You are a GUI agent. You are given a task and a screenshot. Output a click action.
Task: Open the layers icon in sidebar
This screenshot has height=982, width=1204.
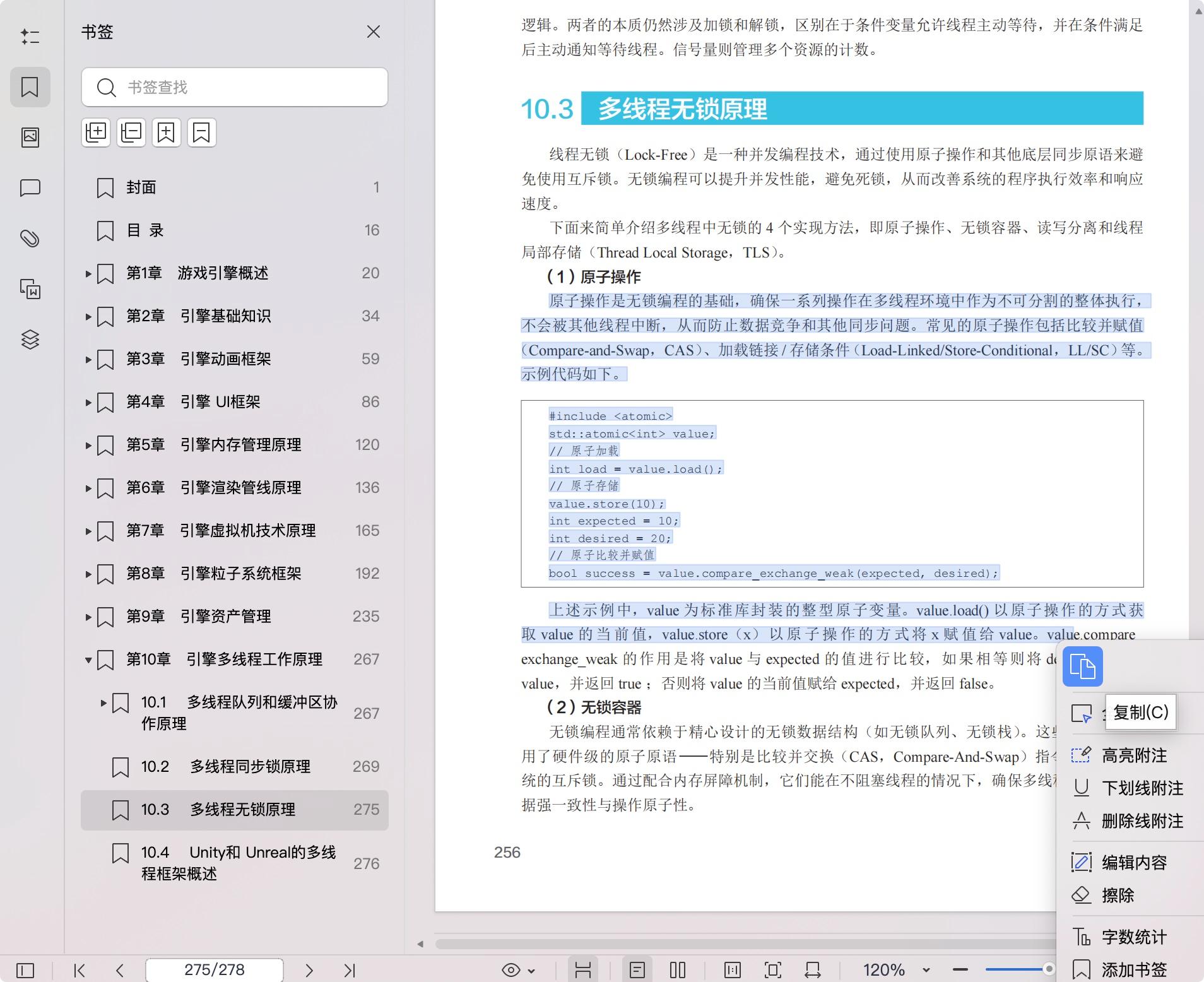click(30, 340)
